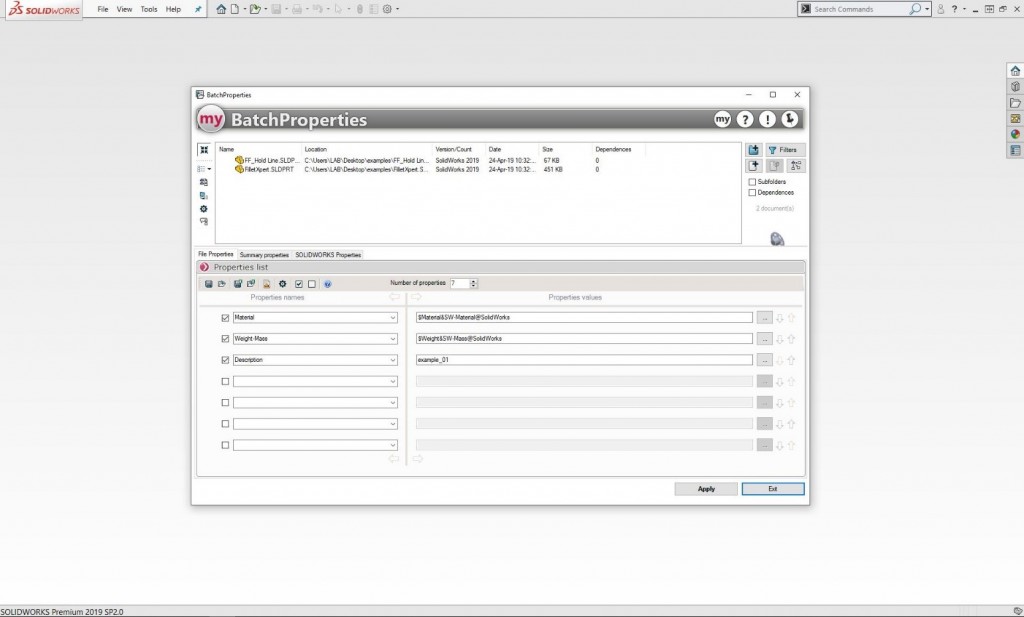Click the Open document icon in SolidWorks toolbar
This screenshot has height=617, width=1024.
pos(255,9)
